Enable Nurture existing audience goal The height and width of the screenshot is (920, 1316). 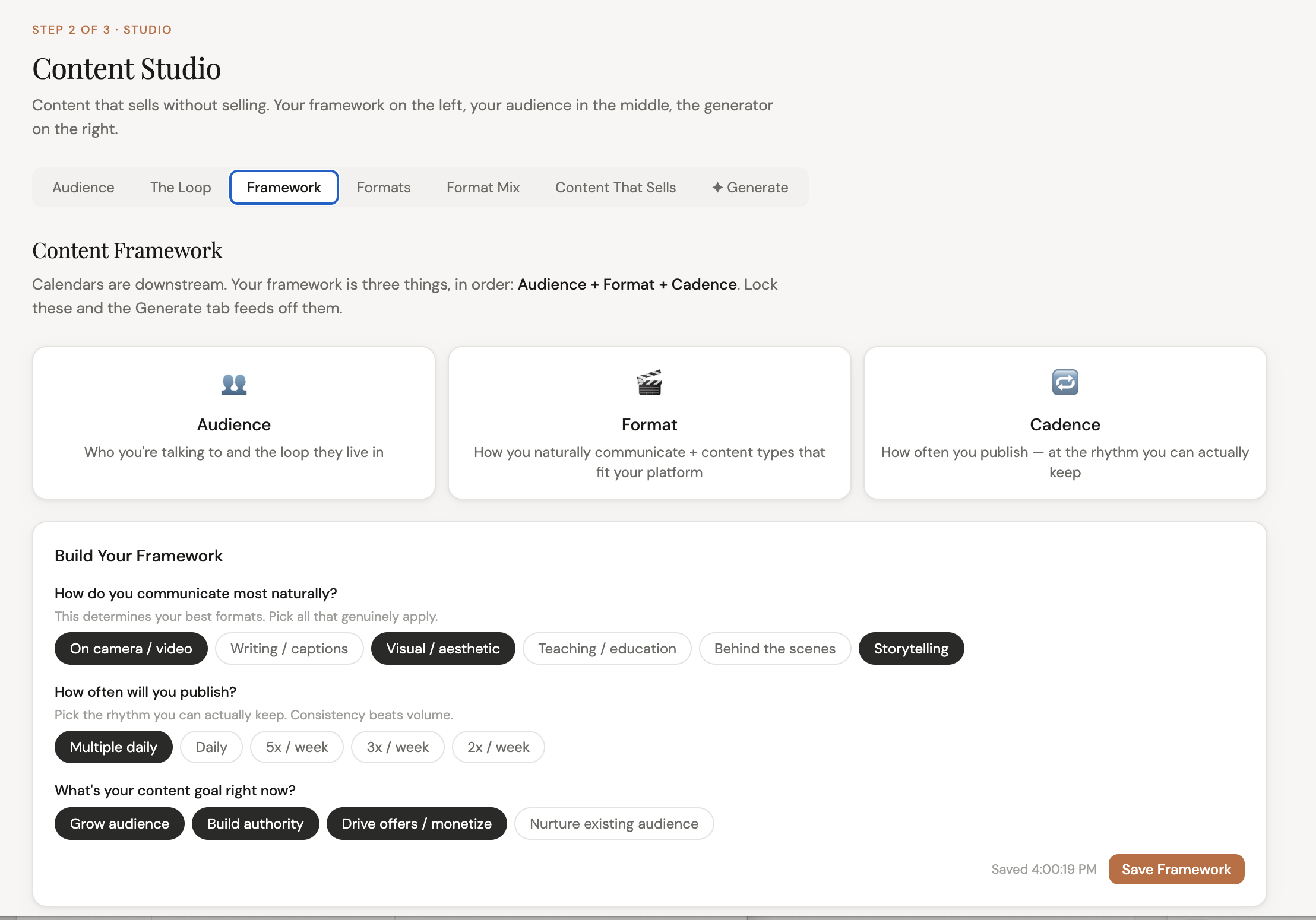(614, 824)
